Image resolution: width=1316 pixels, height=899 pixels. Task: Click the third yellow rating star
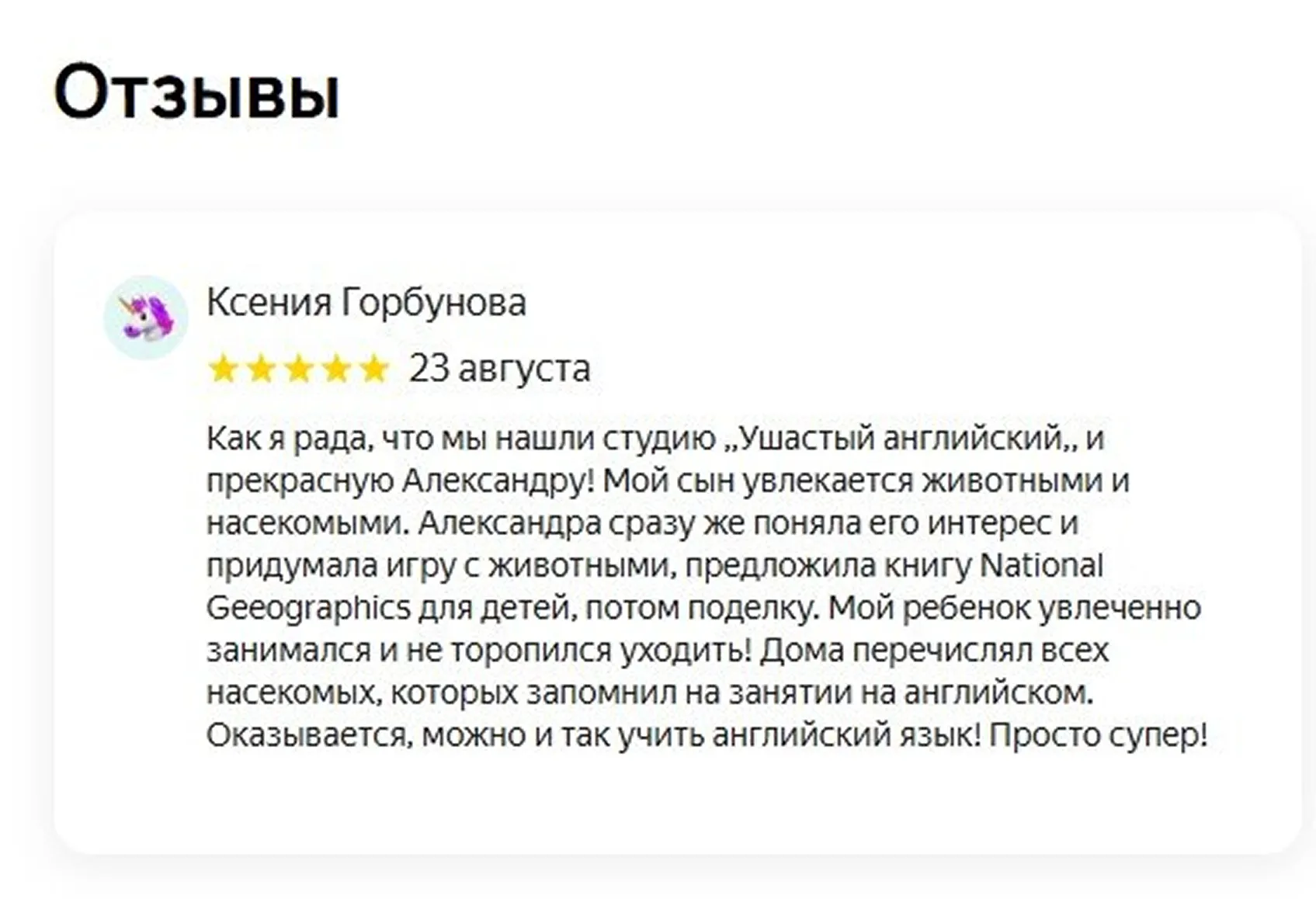click(x=299, y=369)
